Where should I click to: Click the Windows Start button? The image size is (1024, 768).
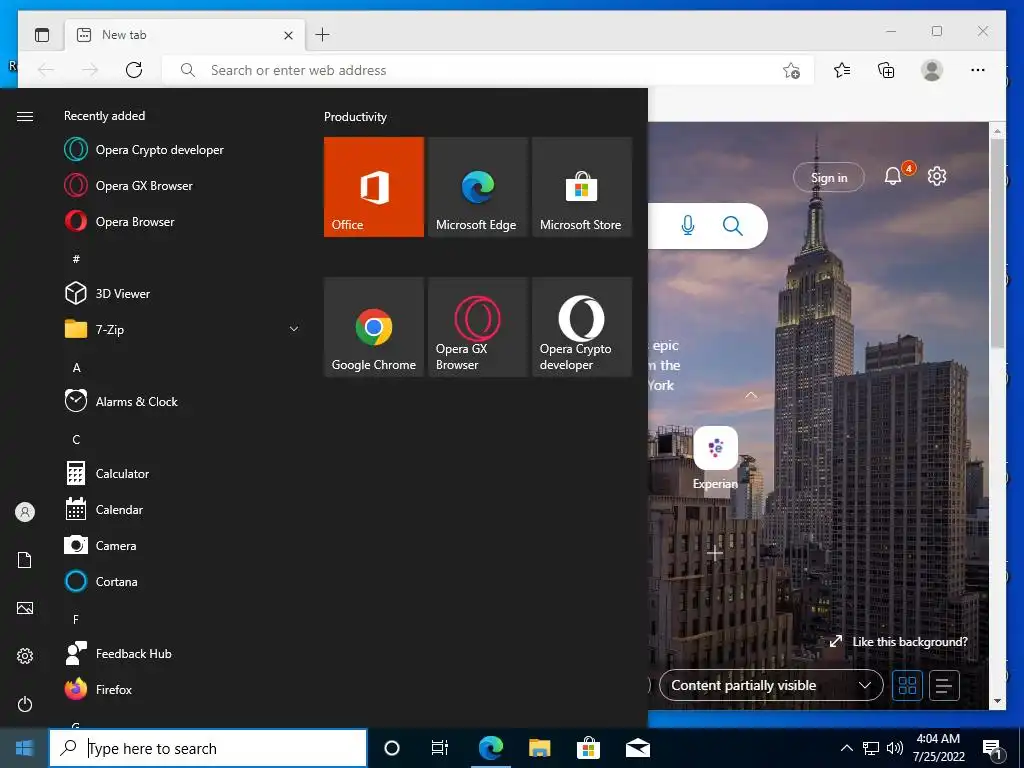tap(24, 748)
